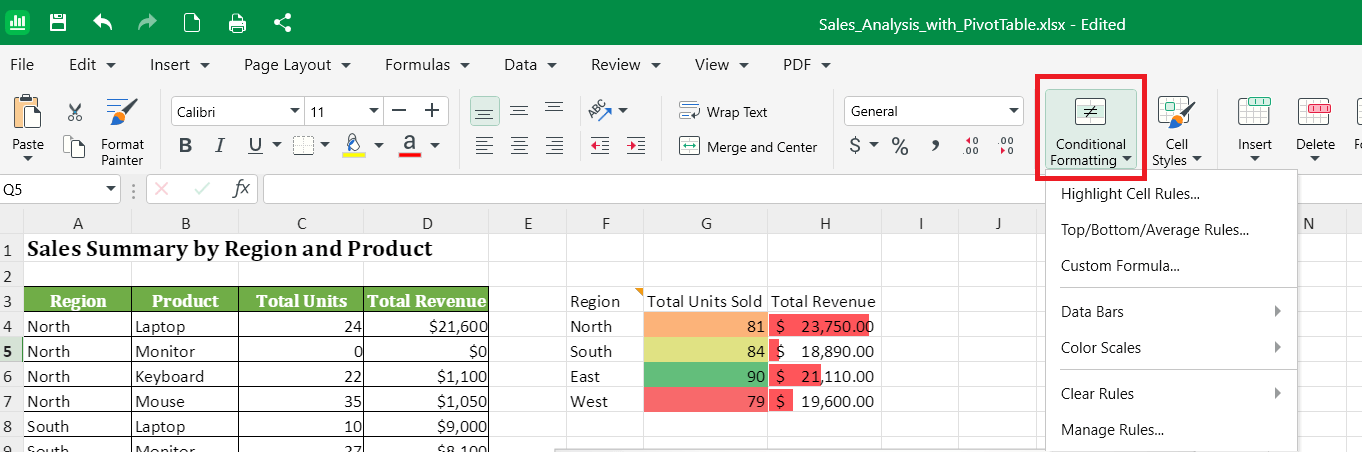Expand the Data Bars submenu
This screenshot has width=1362, height=452.
click(x=1171, y=312)
